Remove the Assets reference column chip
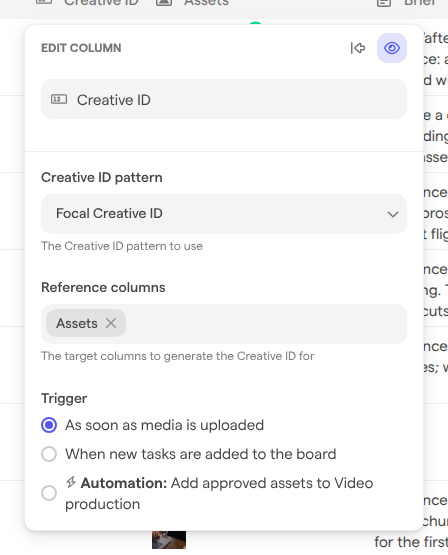448x555 pixels. point(111,323)
